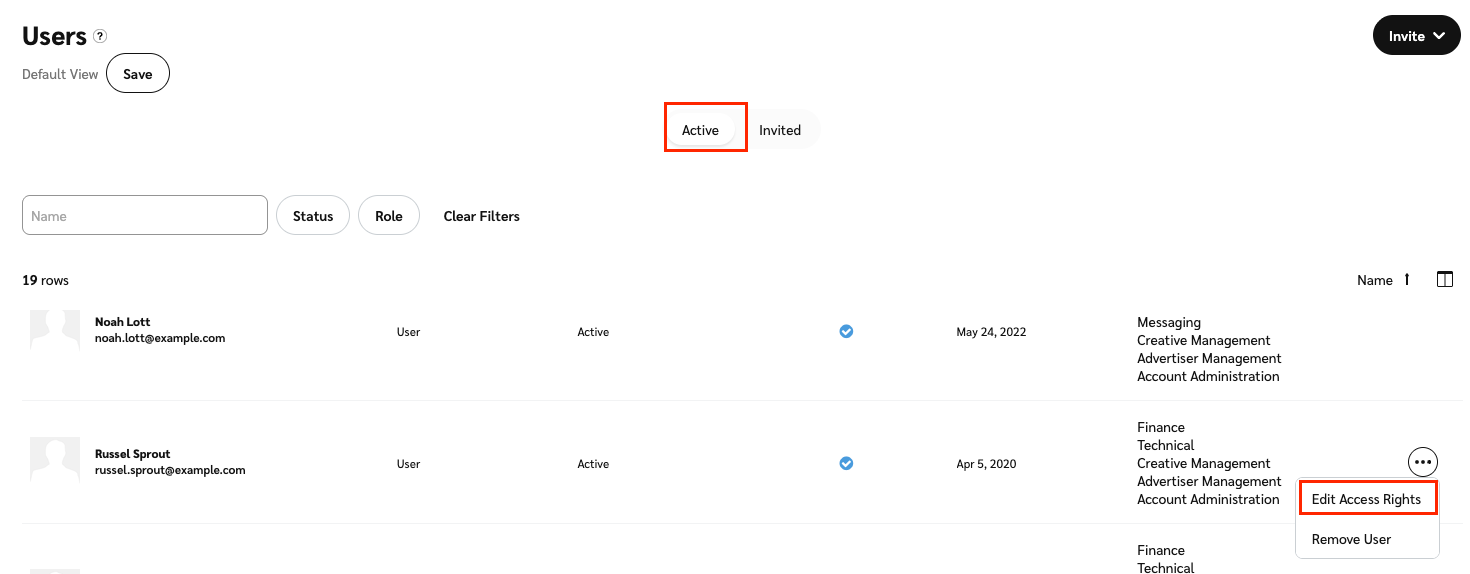The height and width of the screenshot is (574, 1470).
Task: Click the Save view button
Action: pyautogui.click(x=138, y=74)
